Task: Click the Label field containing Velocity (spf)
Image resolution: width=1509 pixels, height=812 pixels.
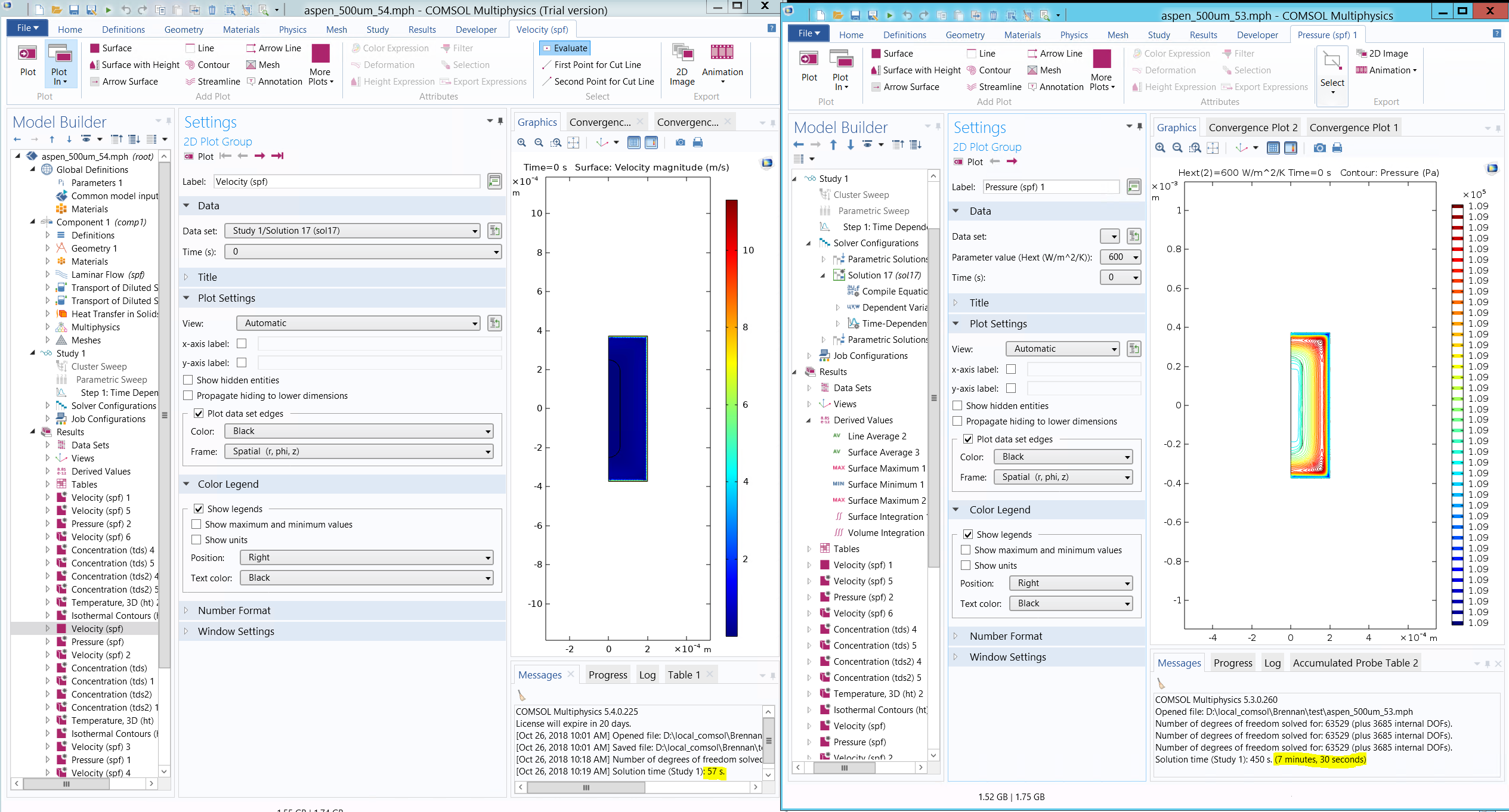Action: pos(347,182)
